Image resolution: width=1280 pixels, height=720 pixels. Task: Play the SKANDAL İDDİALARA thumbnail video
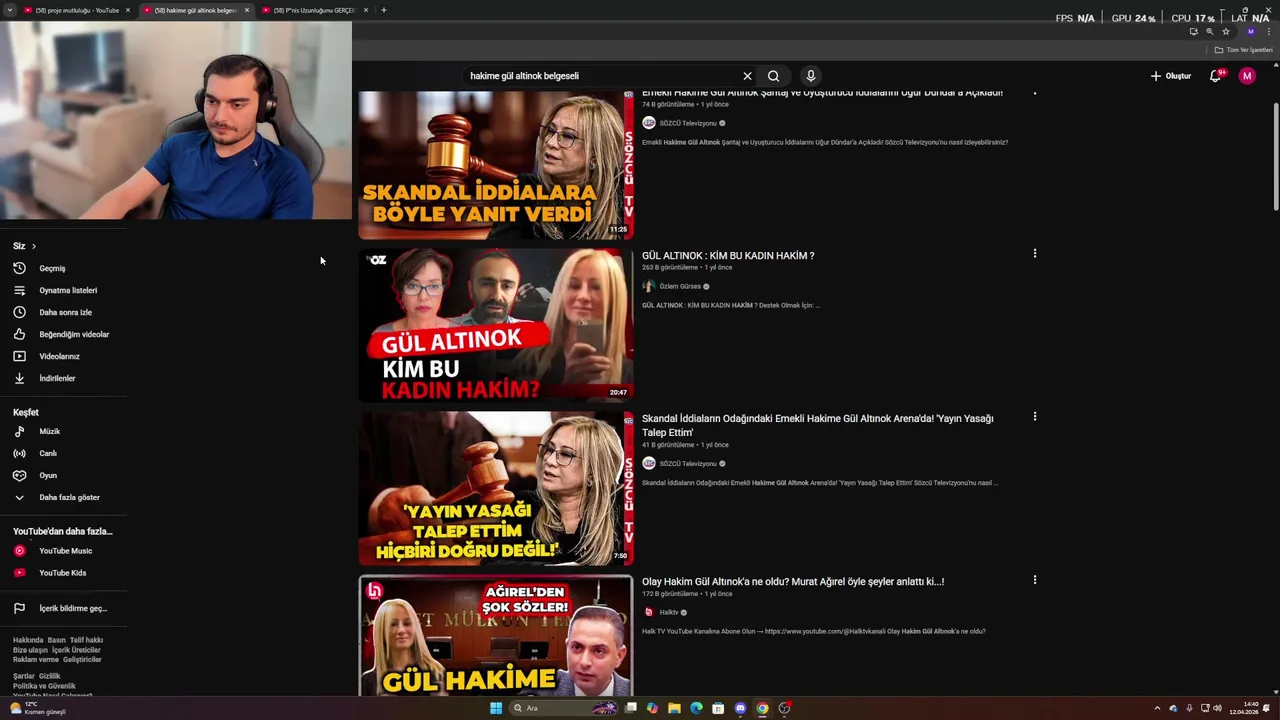(496, 165)
